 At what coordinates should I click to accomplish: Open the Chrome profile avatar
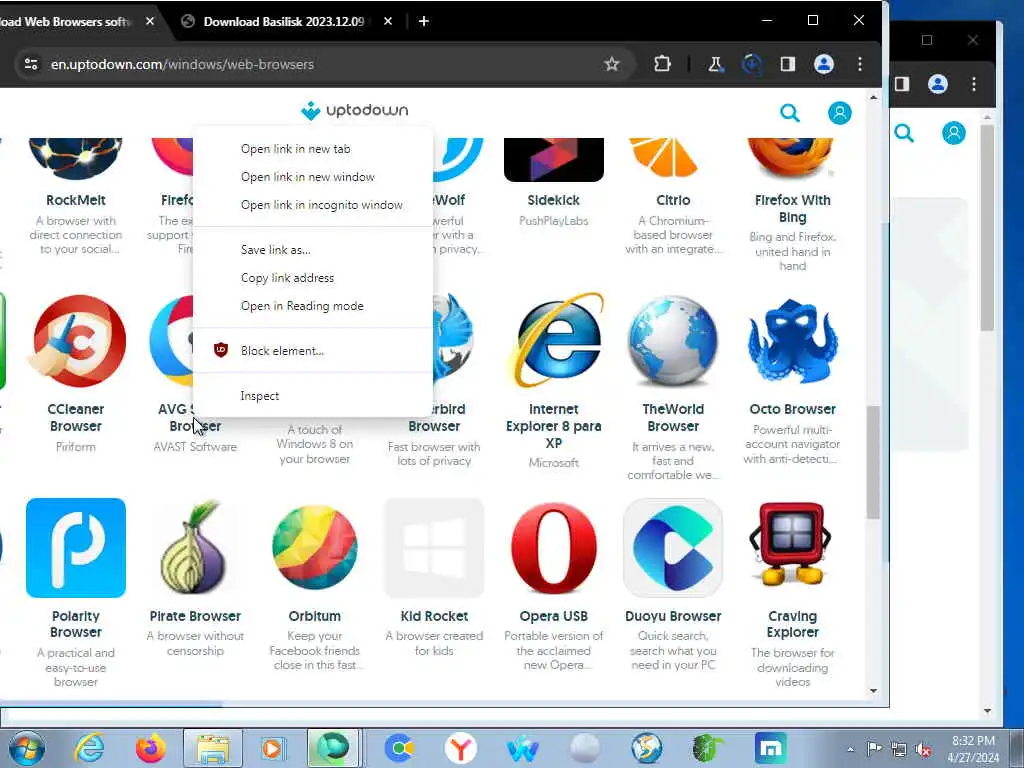(x=824, y=64)
